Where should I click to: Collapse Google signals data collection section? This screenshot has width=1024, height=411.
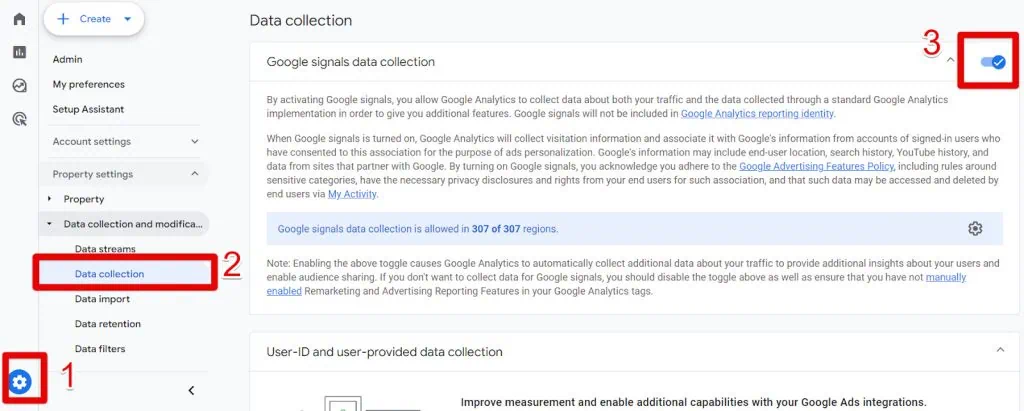950,62
